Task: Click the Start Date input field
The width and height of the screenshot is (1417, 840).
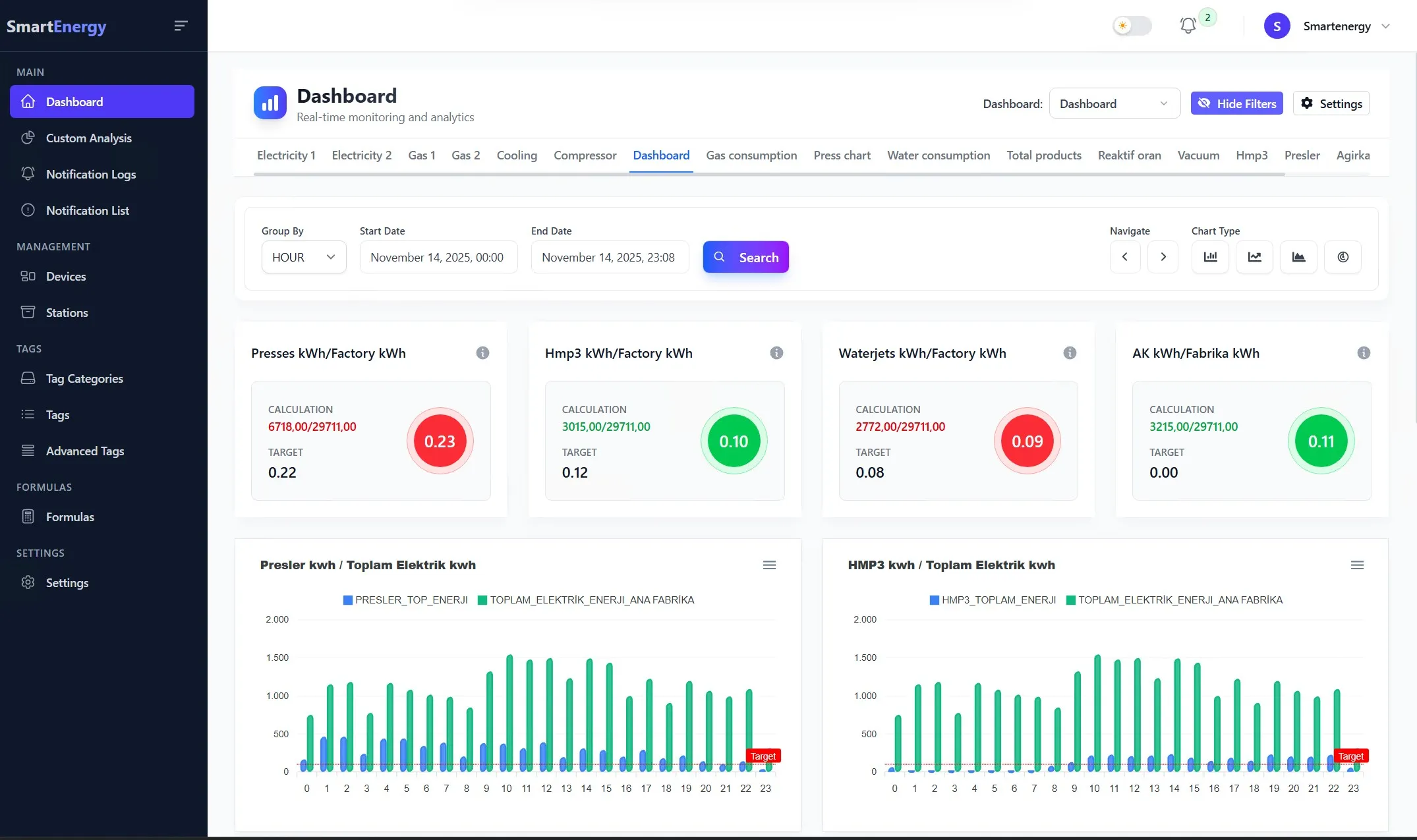Action: coord(438,257)
